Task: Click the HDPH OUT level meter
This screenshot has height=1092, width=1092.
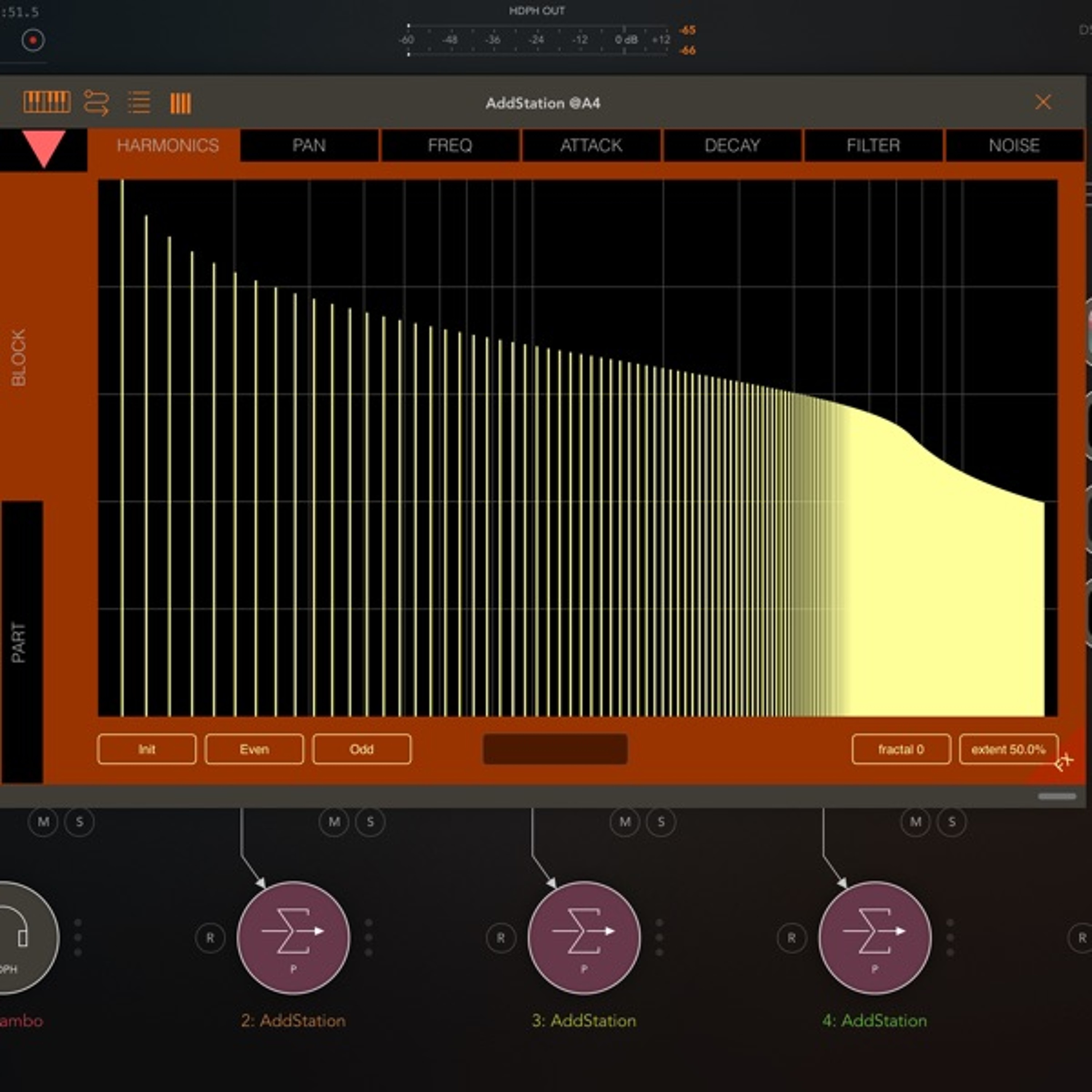Action: (x=537, y=40)
